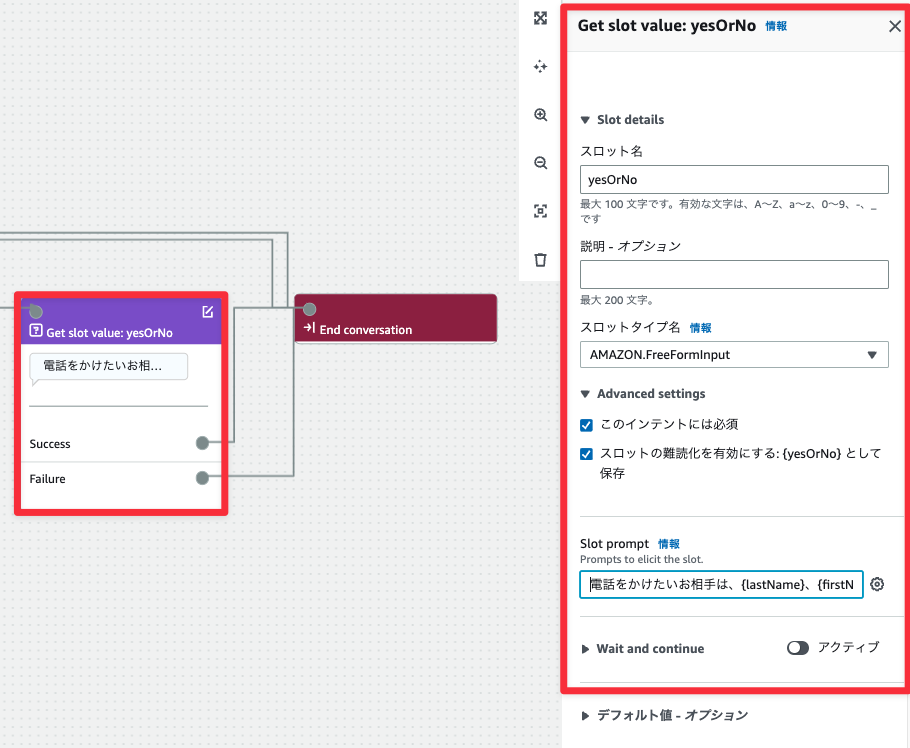
Task: Click the auto-arrange nodes icon
Action: [540, 66]
